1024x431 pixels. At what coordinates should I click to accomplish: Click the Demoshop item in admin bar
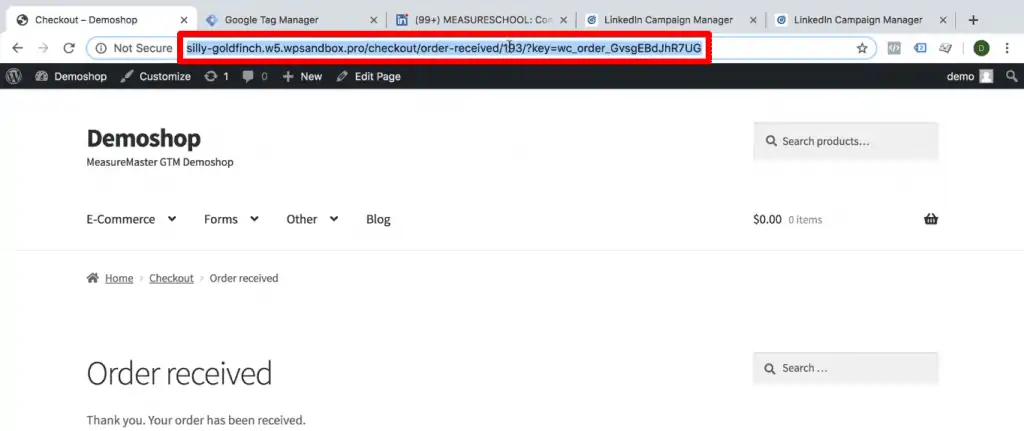point(71,76)
